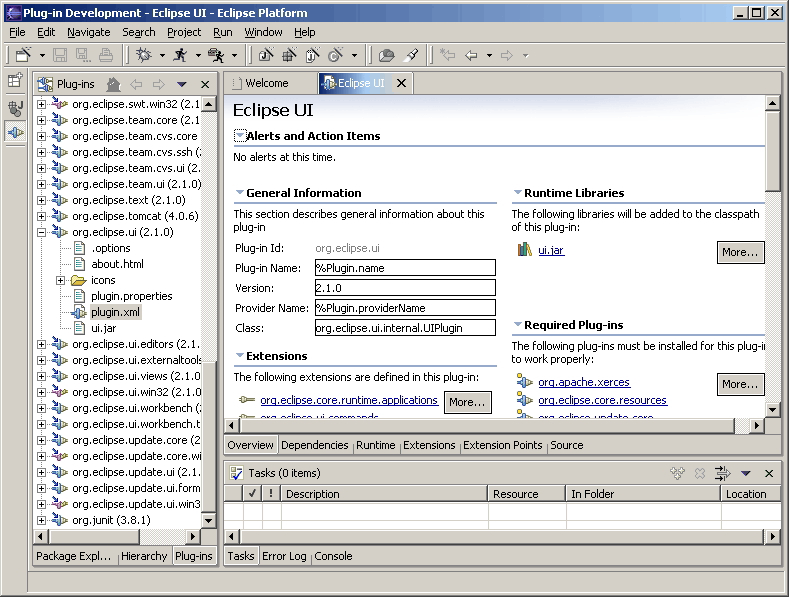Open the org.eclipse.core.resources link

602,400
